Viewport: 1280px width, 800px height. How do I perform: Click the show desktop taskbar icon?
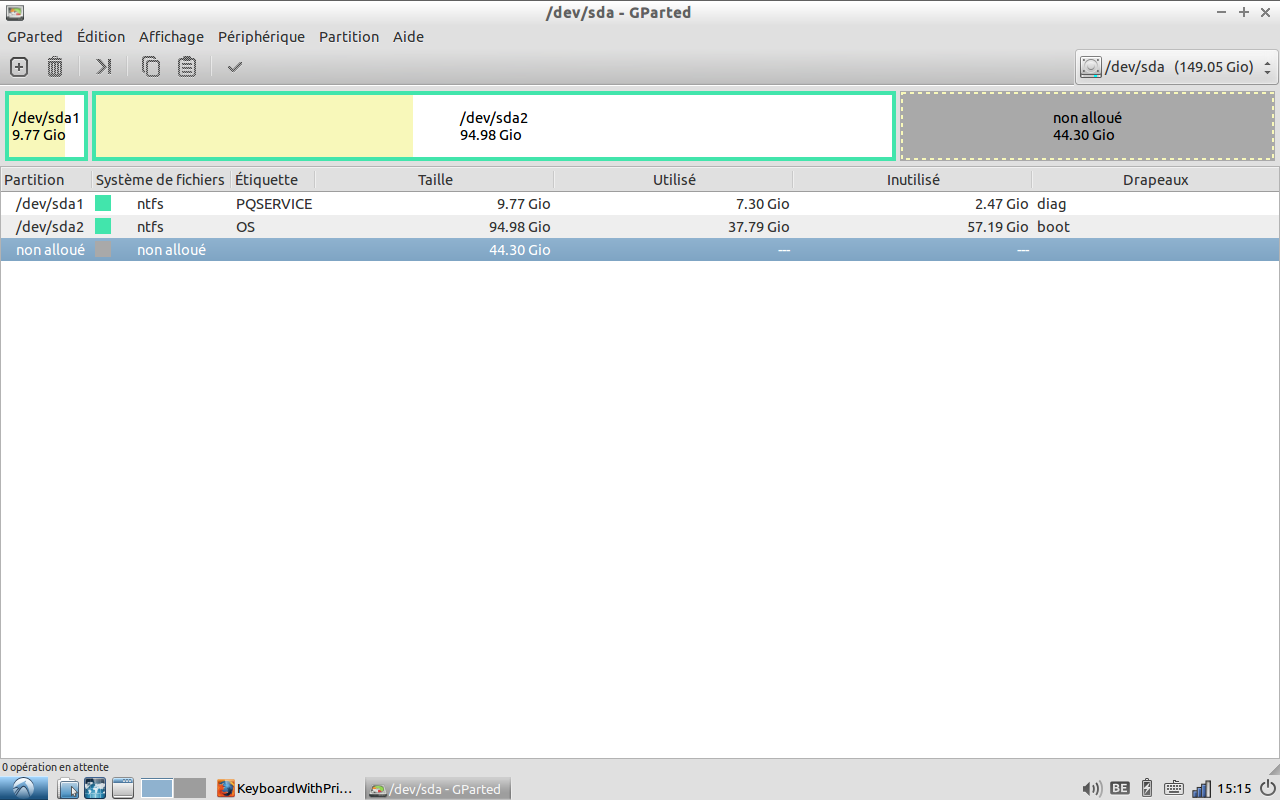pos(123,788)
